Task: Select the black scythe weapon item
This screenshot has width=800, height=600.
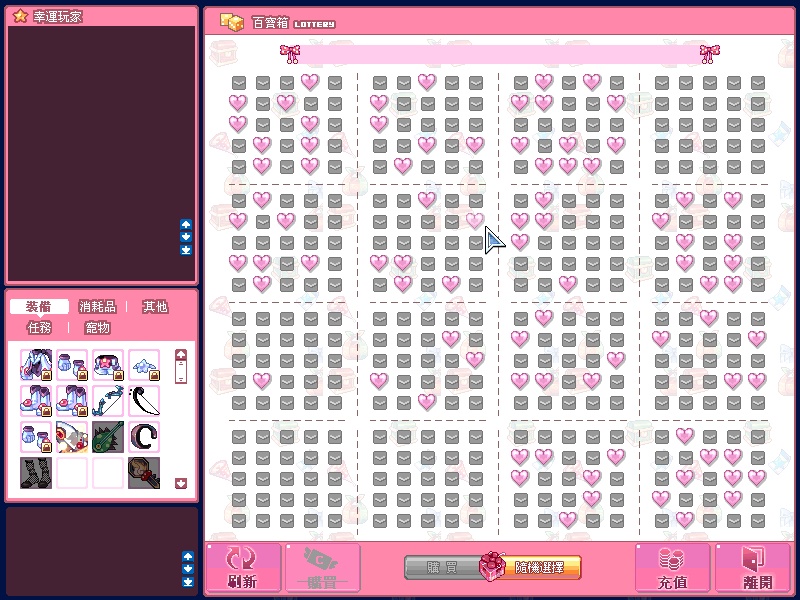Action: 144,402
